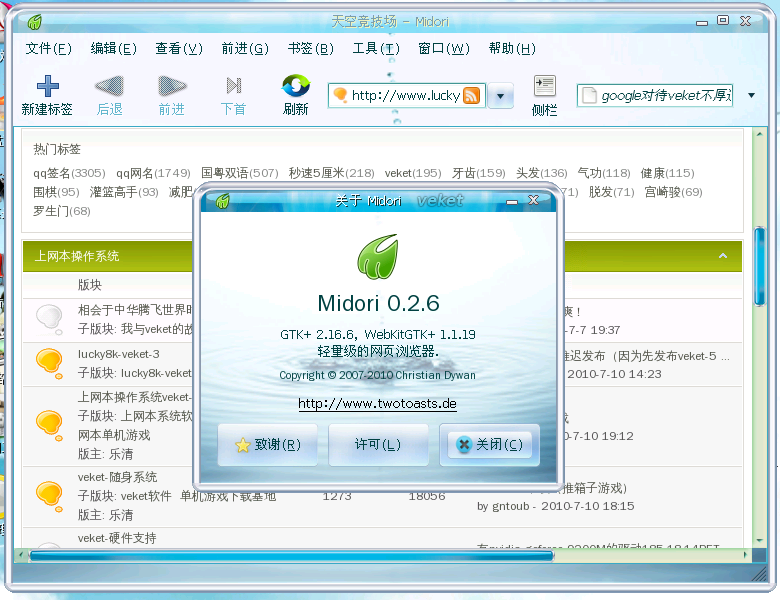Viewport: 780px width, 600px height.
Task: Click the 下首 next-page icon
Action: click(234, 86)
